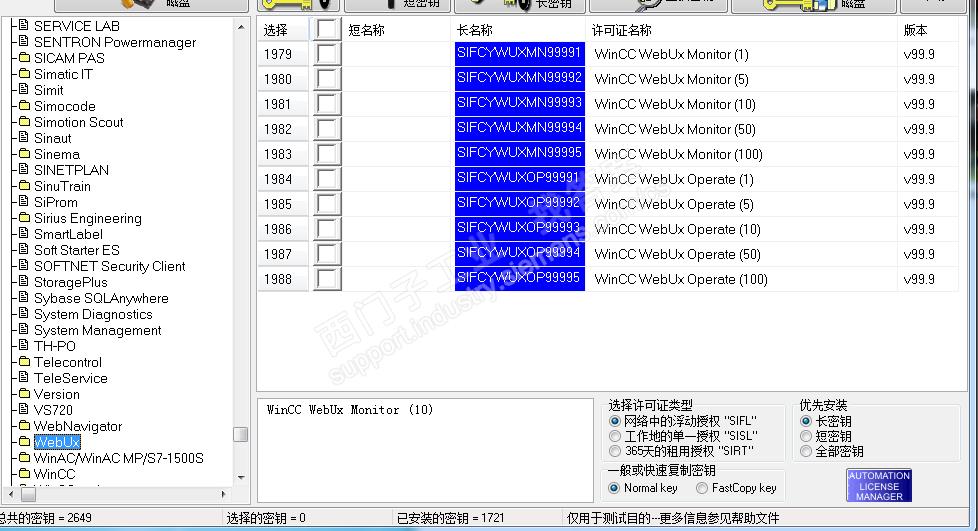The image size is (978, 531).
Task: Click the 短密钥 toolbar button
Action: point(397,5)
